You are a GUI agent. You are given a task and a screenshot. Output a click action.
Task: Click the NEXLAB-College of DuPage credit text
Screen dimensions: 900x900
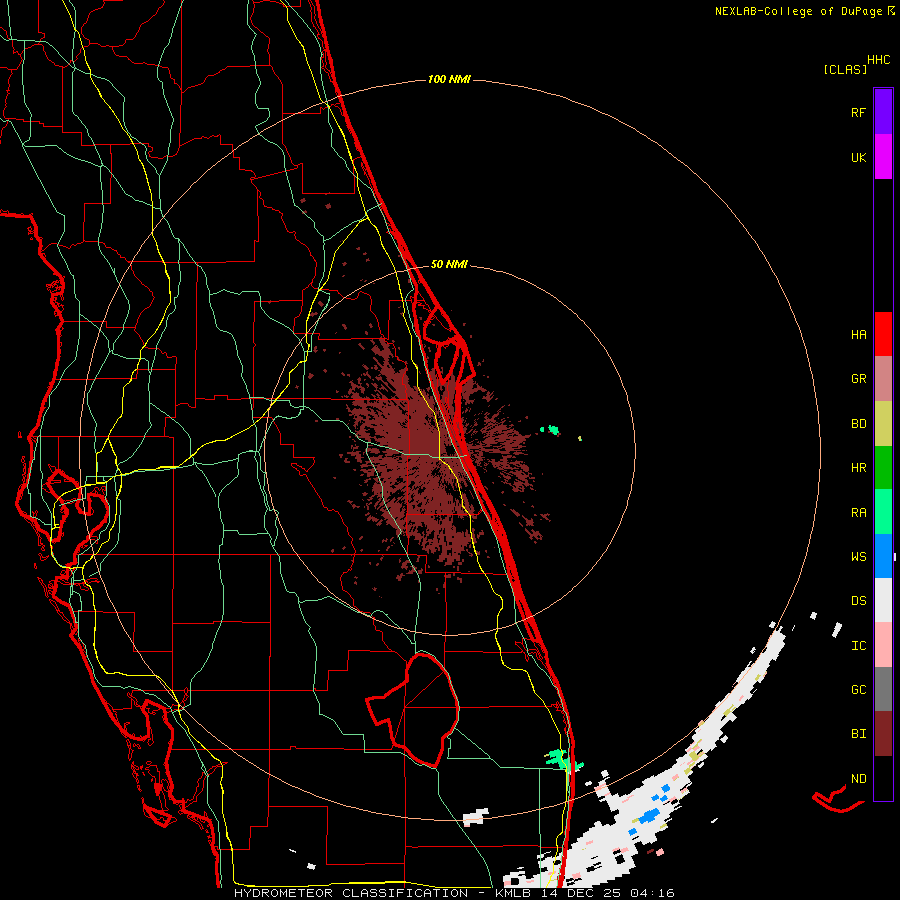coord(799,11)
